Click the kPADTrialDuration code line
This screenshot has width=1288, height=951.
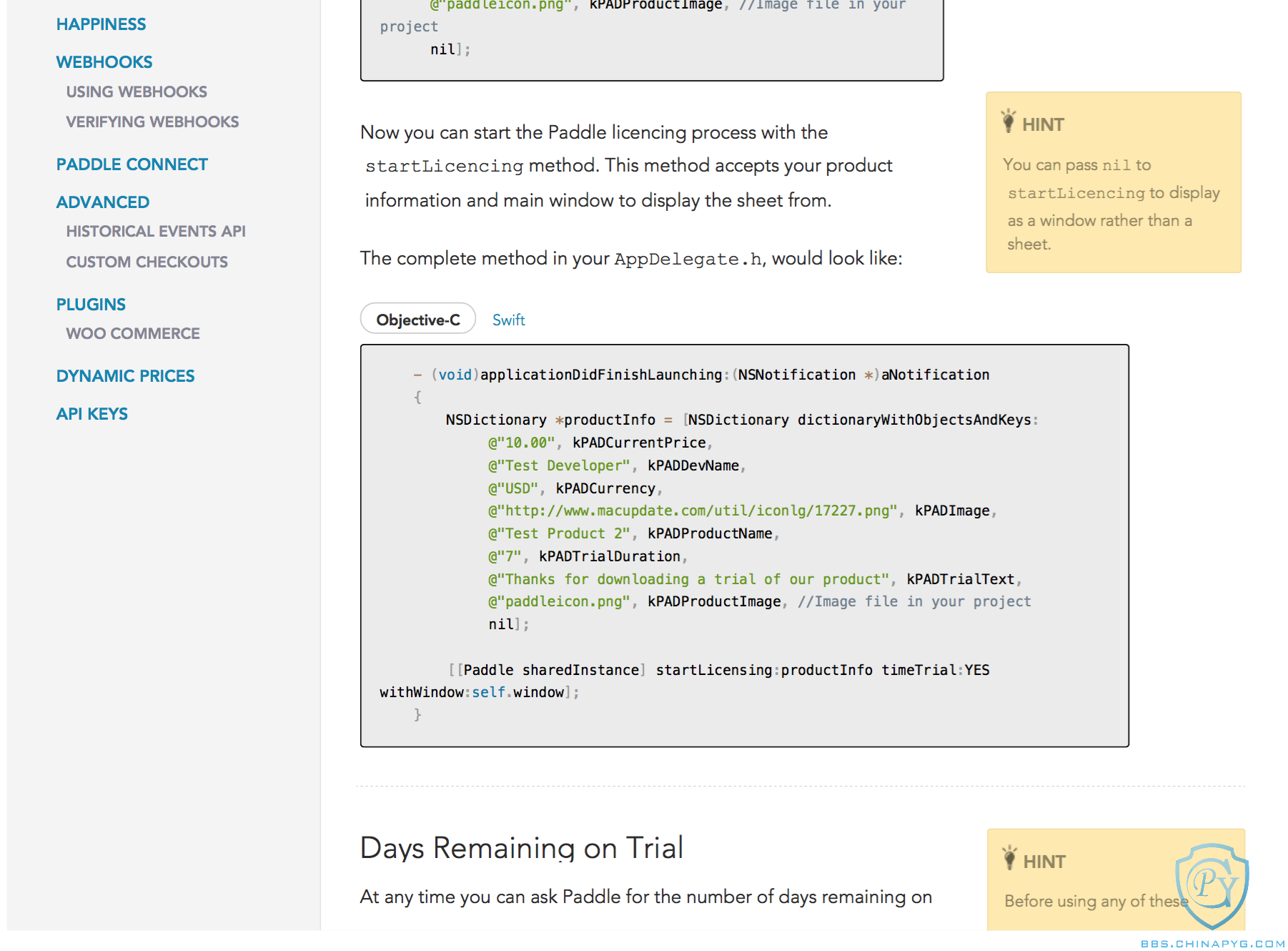click(x=588, y=556)
